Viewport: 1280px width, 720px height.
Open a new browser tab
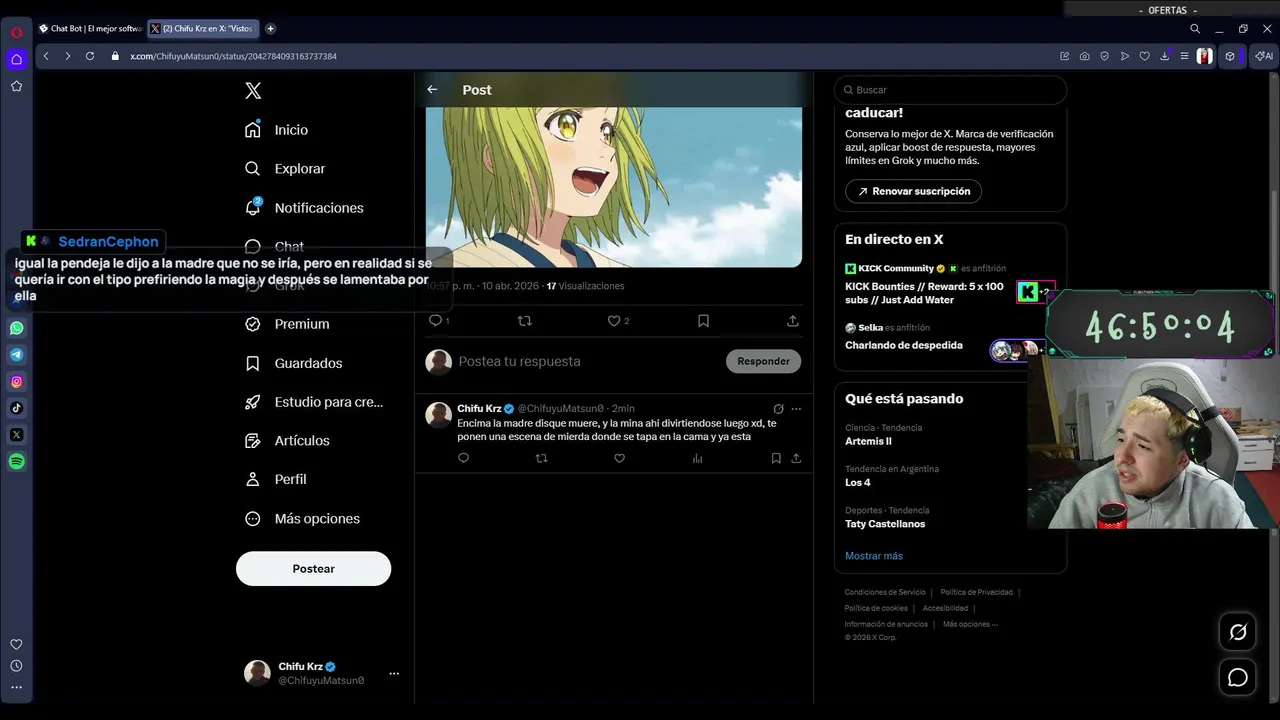[270, 29]
